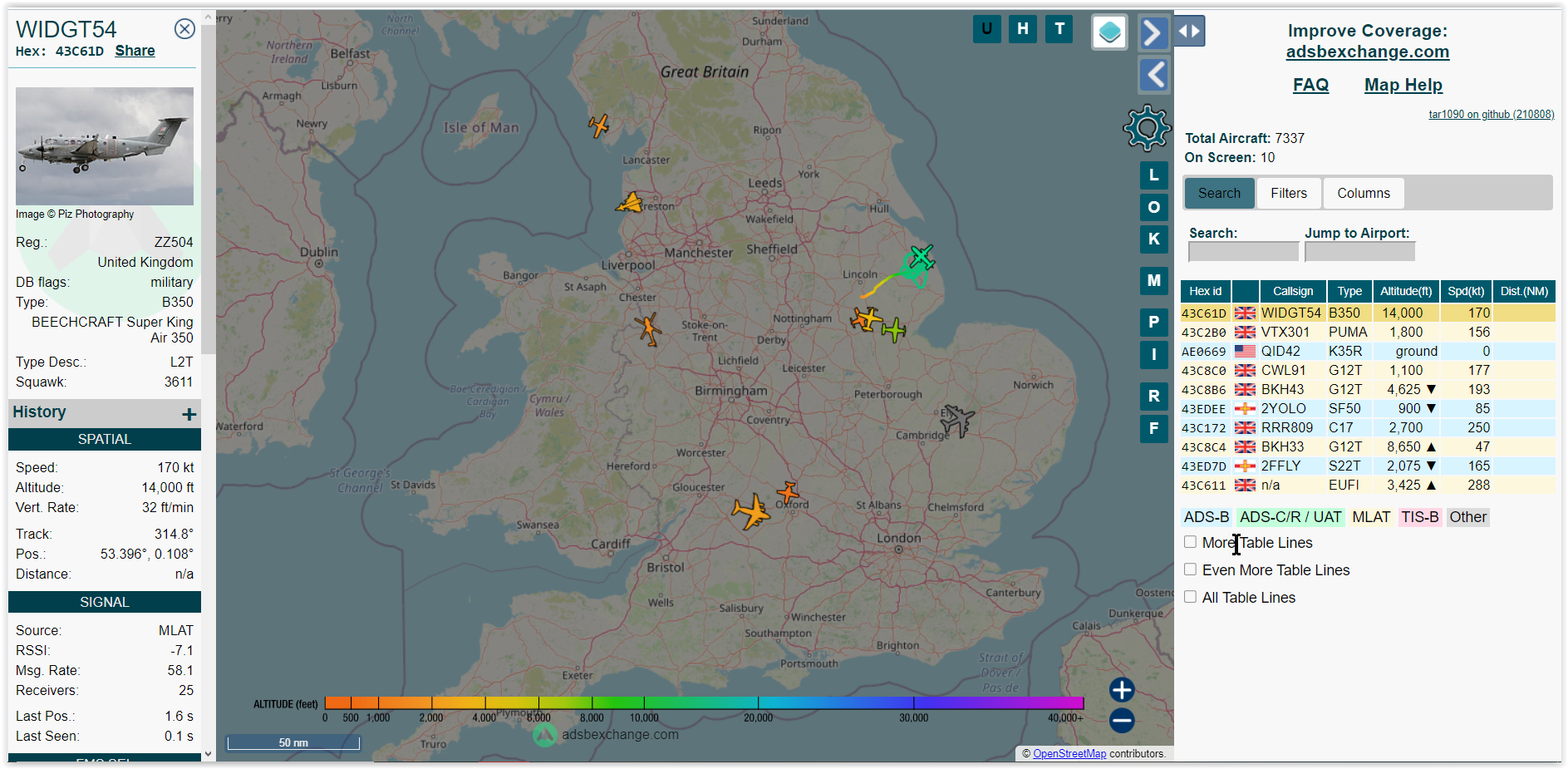Image resolution: width=1568 pixels, height=769 pixels.
Task: Sort table by Altitude(ft) column
Action: 1406,291
